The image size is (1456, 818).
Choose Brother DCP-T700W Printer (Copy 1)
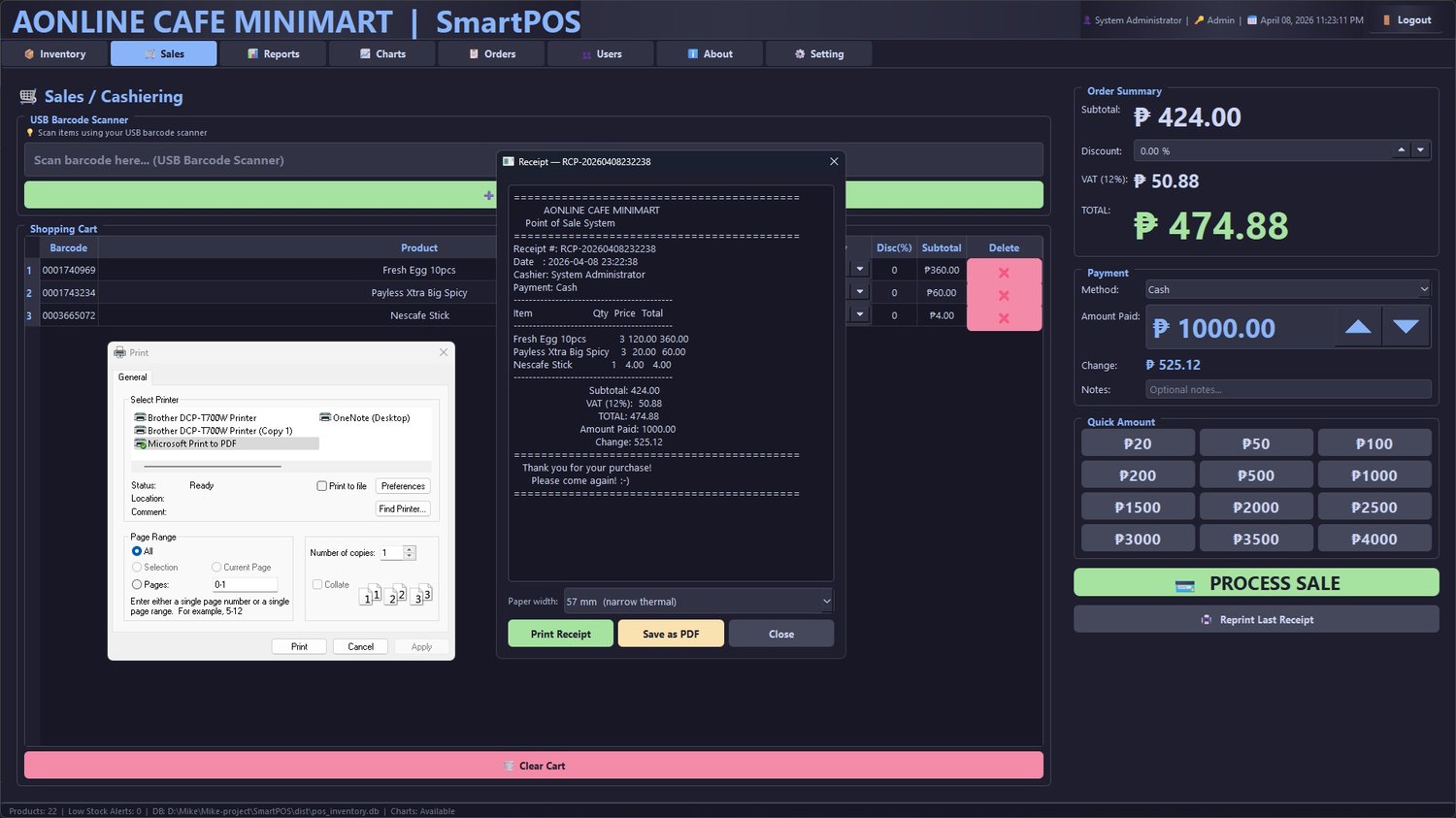[x=213, y=431]
